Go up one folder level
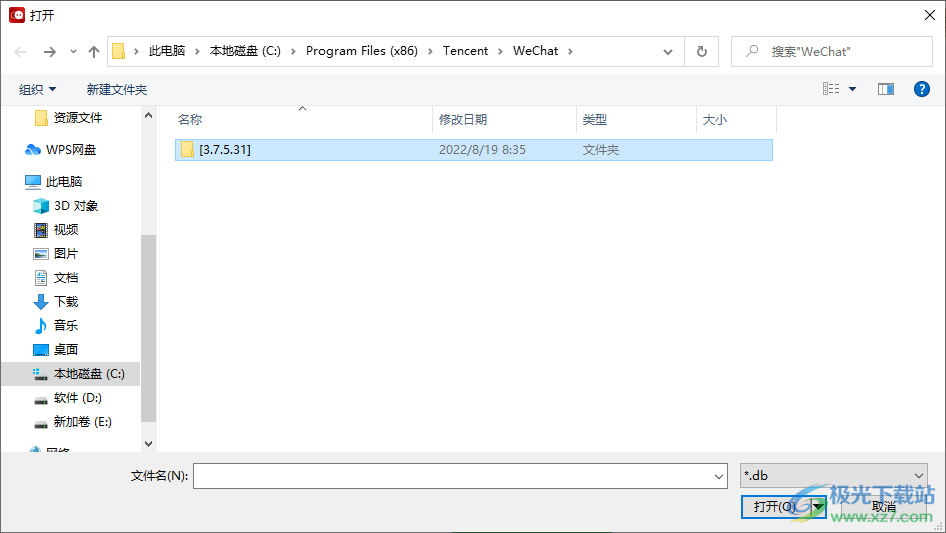This screenshot has width=946, height=533. pyautogui.click(x=94, y=52)
